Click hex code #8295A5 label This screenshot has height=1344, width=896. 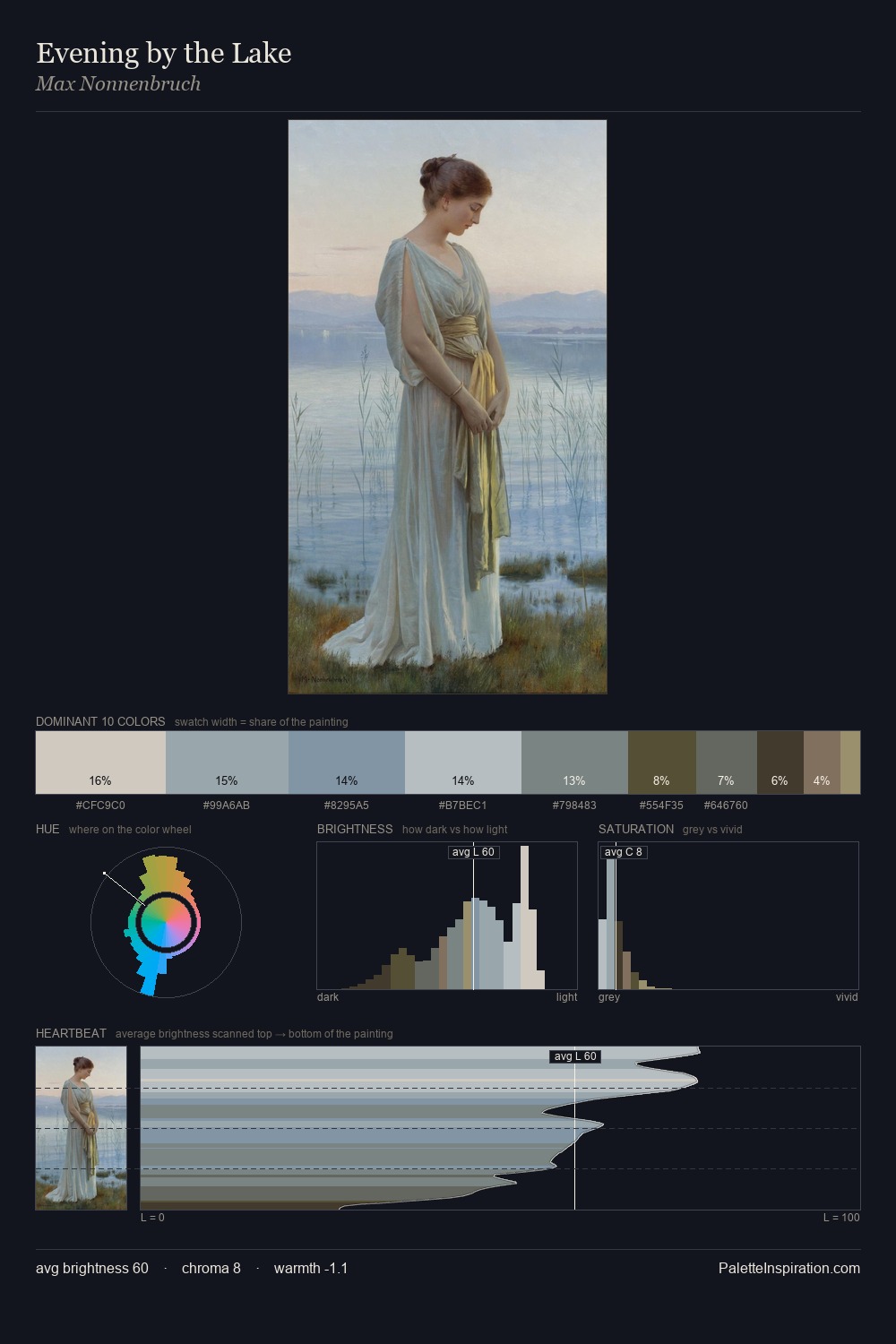point(347,806)
